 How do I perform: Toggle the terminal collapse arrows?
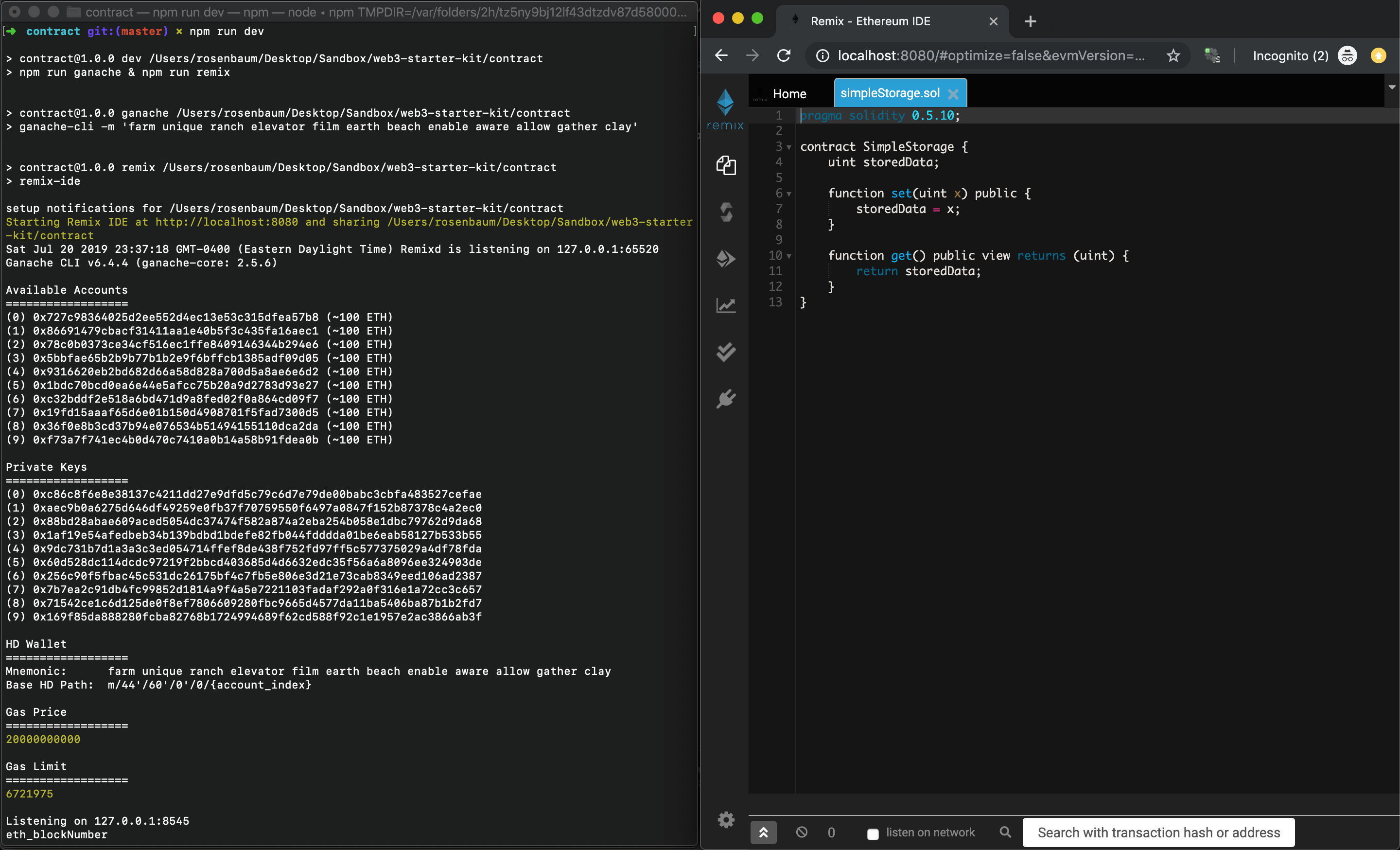(x=763, y=832)
